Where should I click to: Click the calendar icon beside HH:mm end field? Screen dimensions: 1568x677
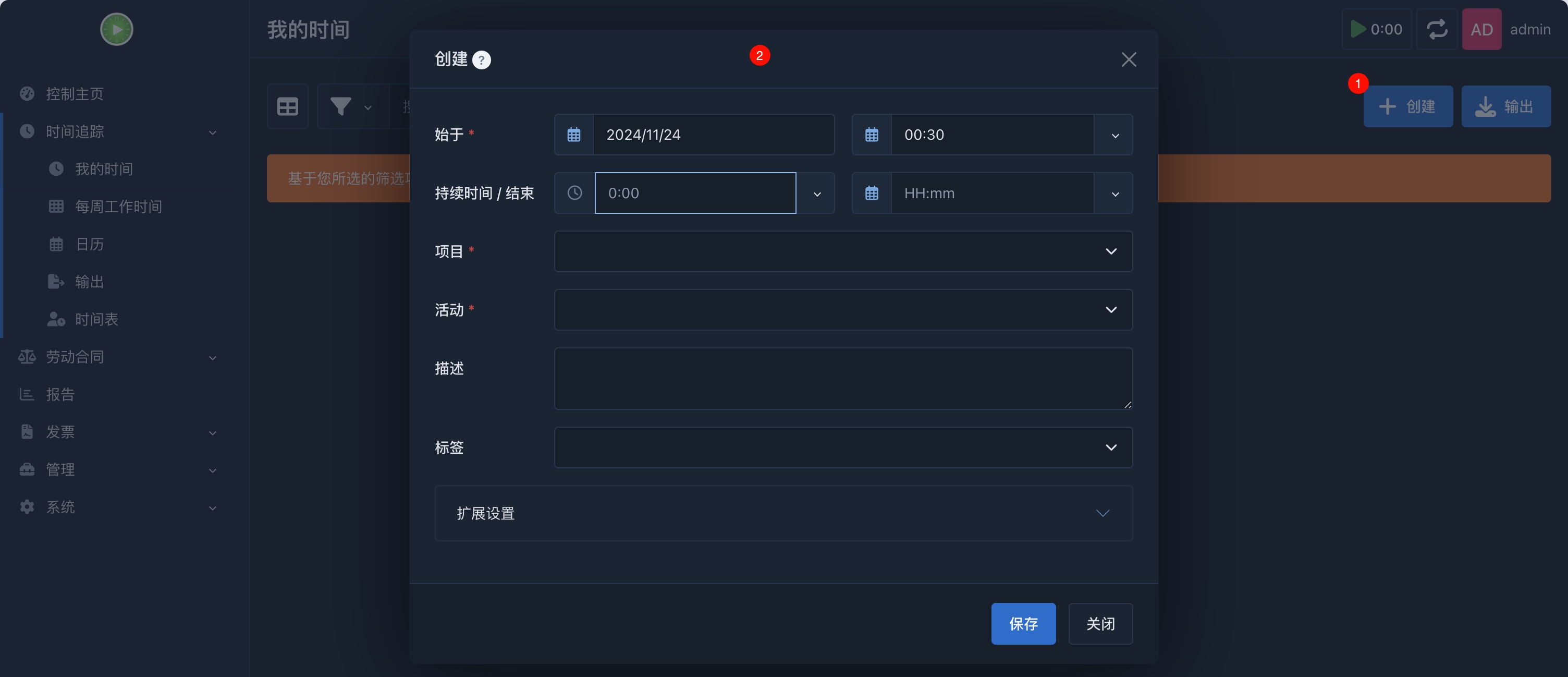click(x=872, y=193)
